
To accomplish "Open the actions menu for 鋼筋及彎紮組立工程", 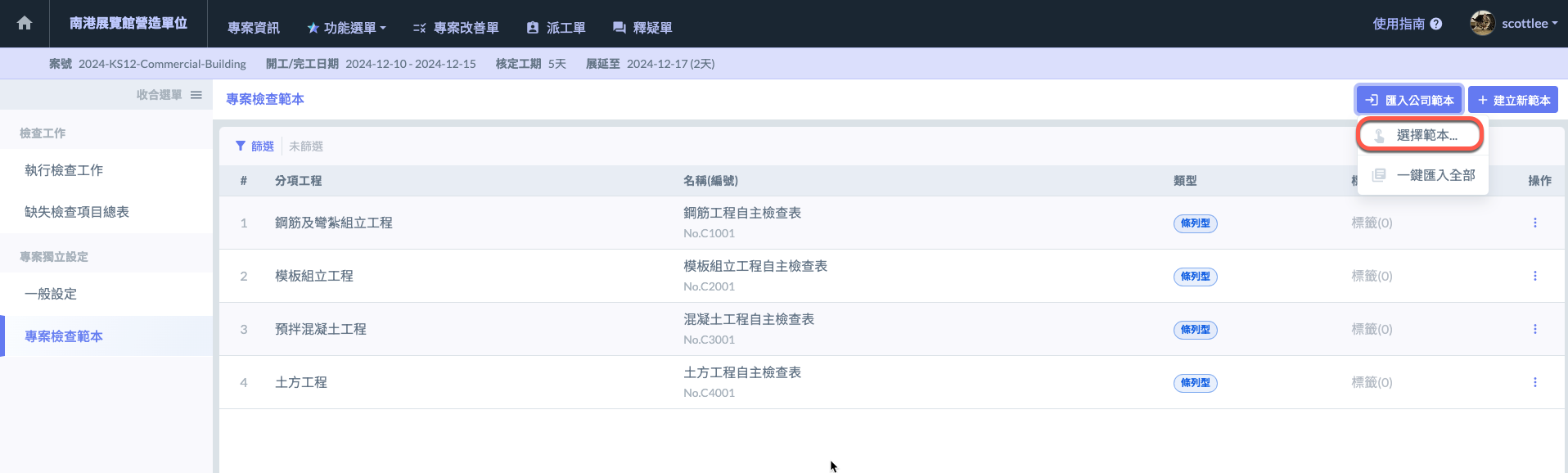I will pos(1534,223).
